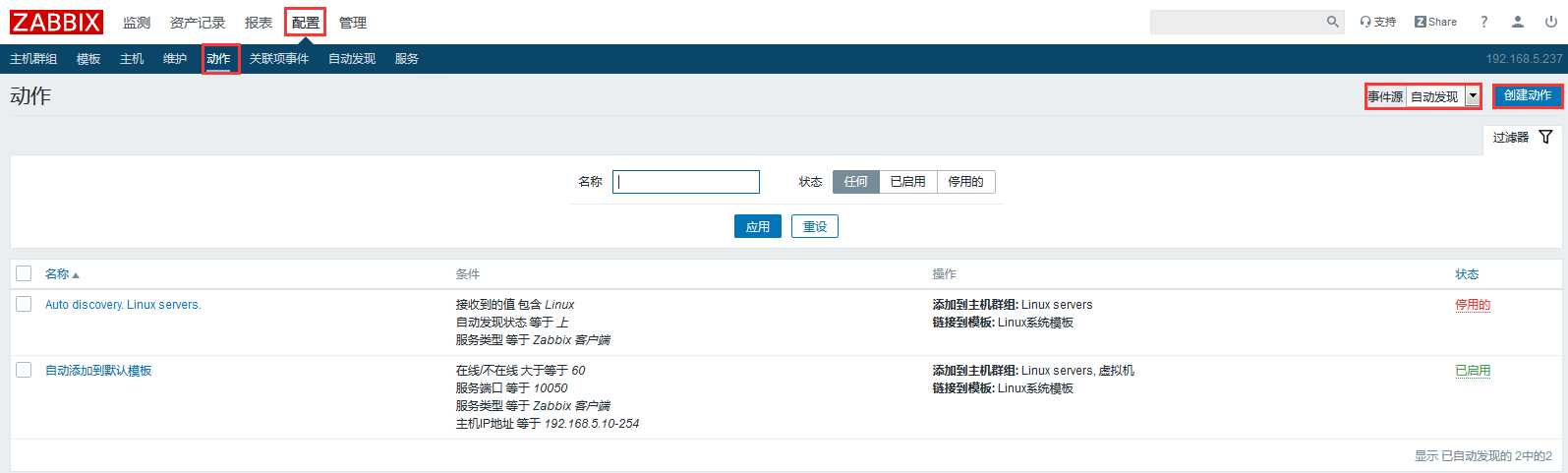Click the search magnifier icon

[1333, 22]
